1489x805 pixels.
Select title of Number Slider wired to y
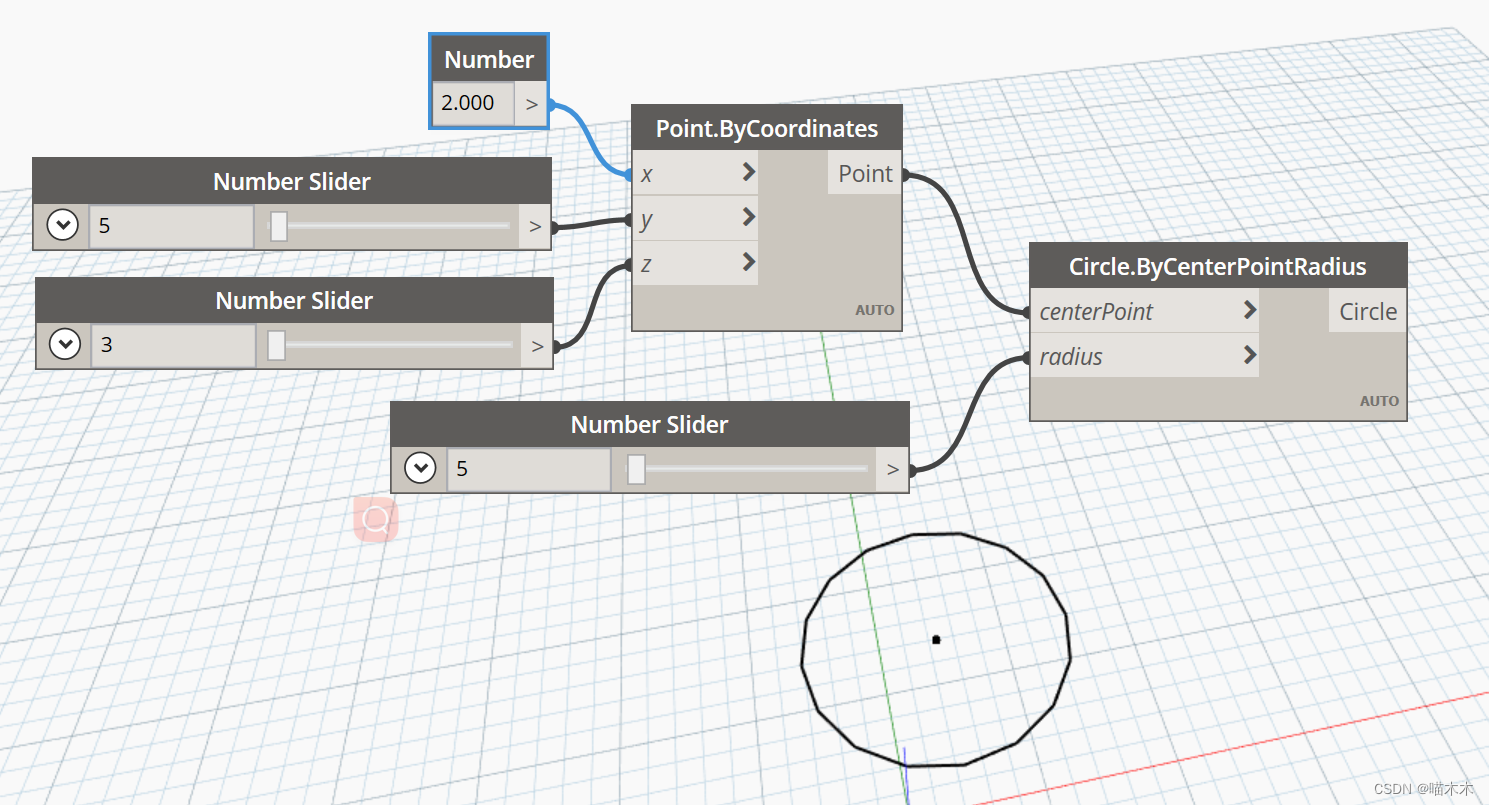pyautogui.click(x=292, y=181)
